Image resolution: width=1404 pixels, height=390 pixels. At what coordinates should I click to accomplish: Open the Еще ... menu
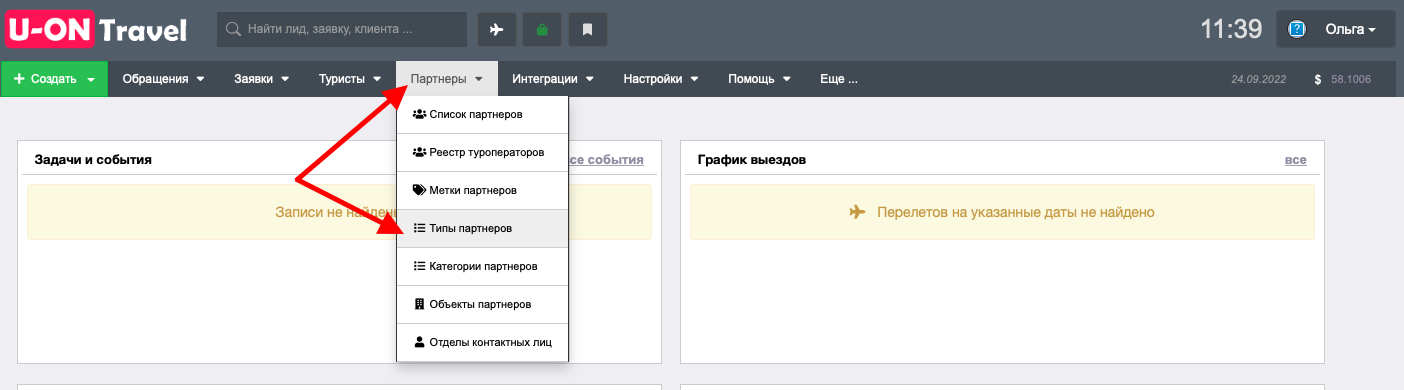click(838, 79)
